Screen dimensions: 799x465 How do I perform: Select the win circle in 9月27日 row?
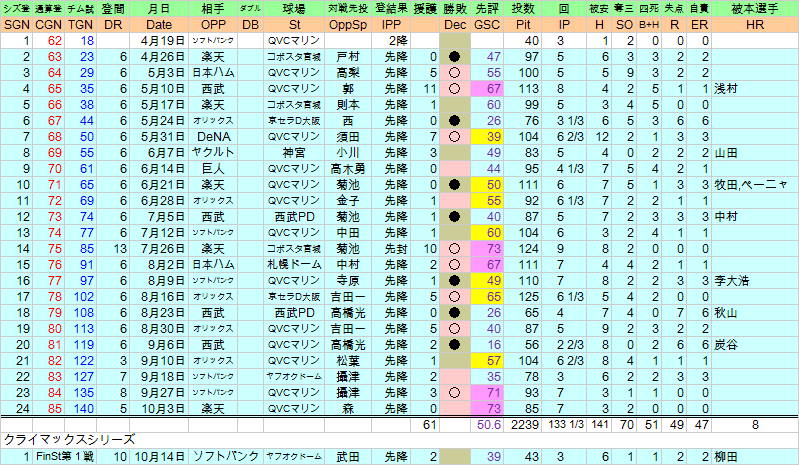[455, 393]
